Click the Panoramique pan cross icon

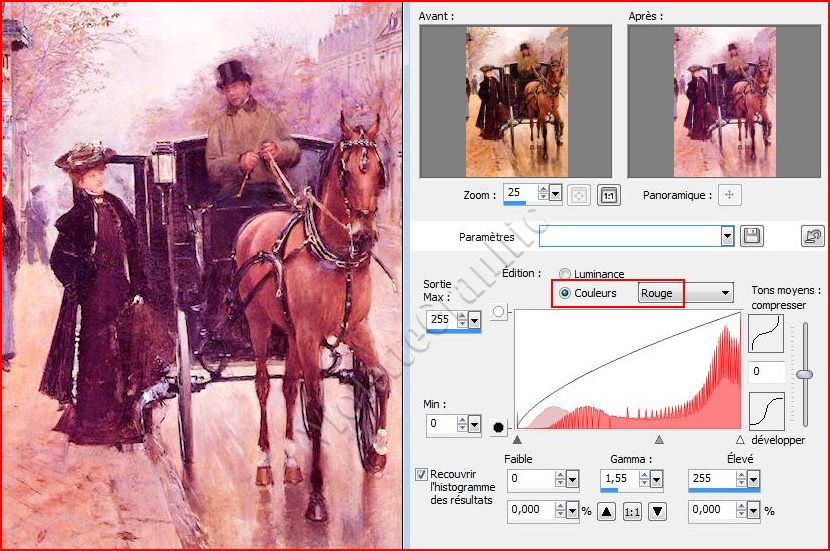(730, 195)
